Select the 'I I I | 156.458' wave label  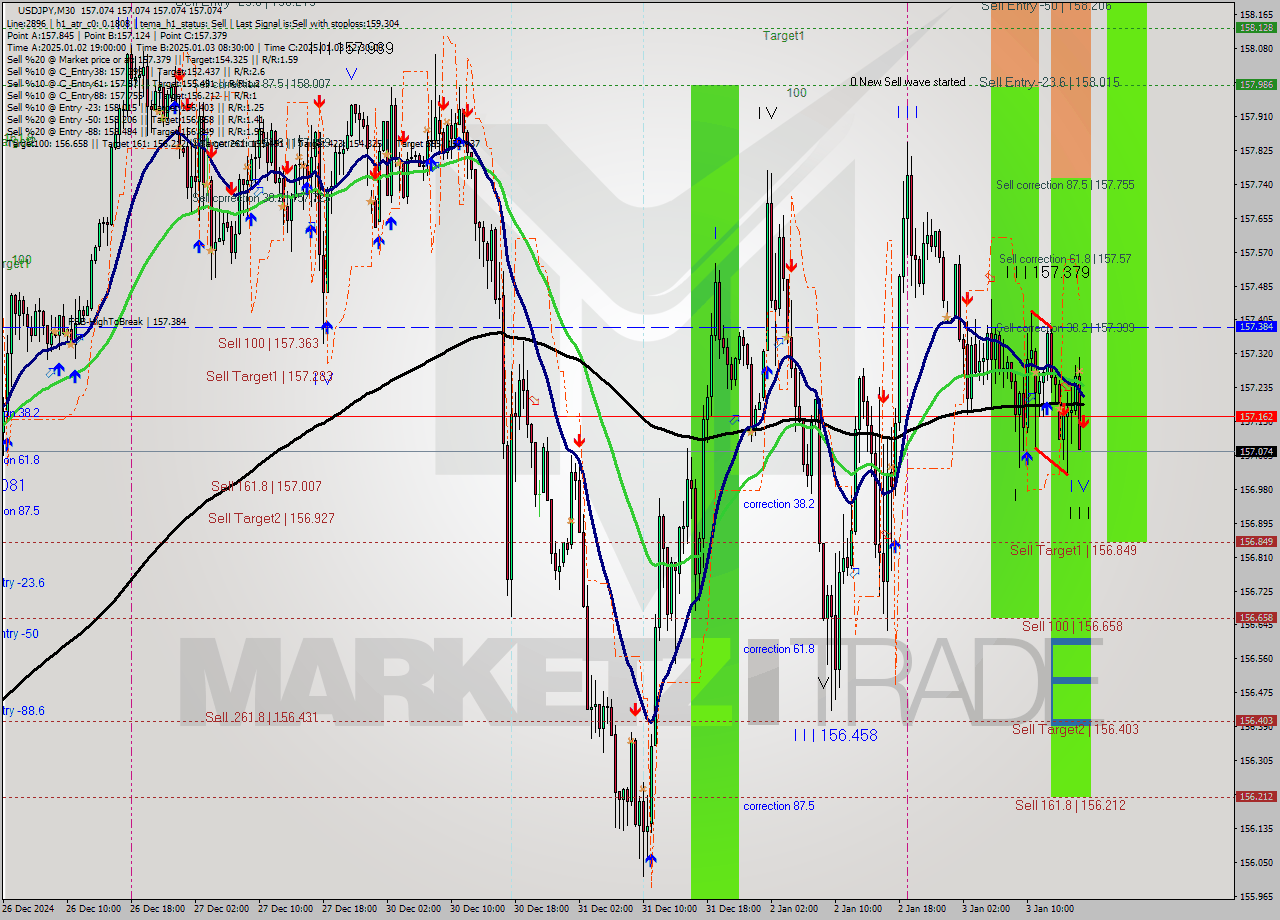tap(835, 735)
